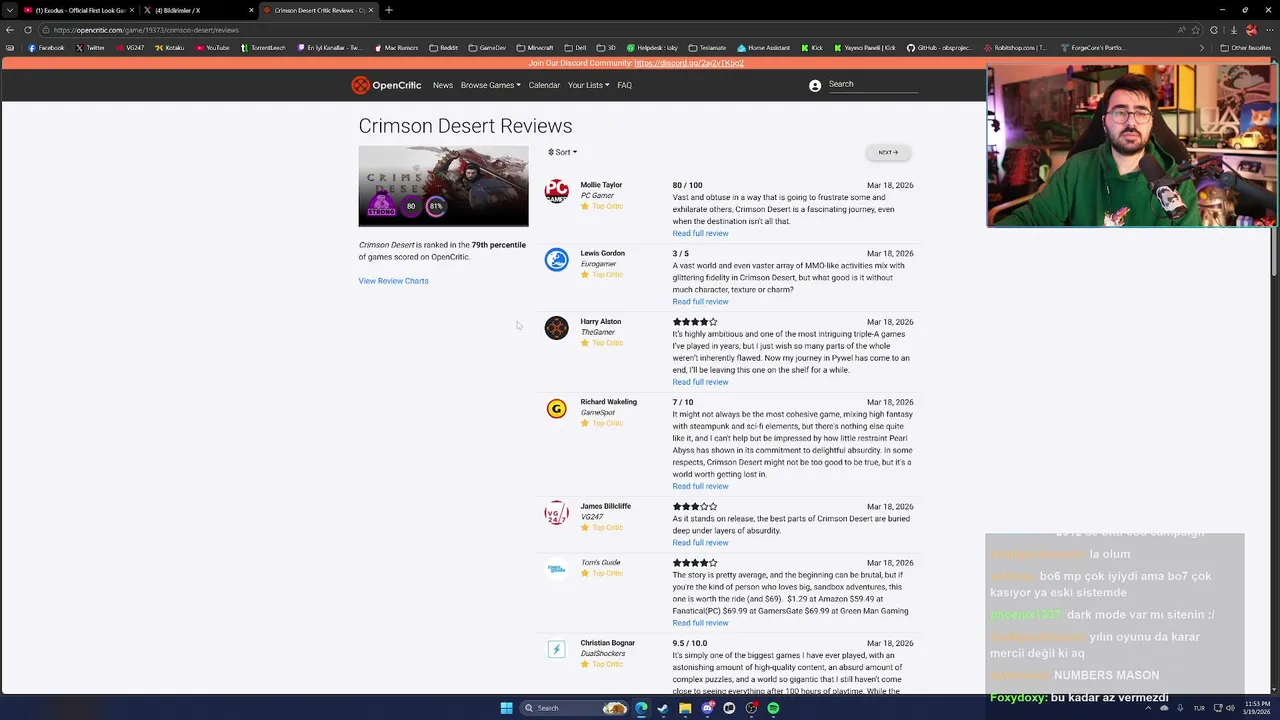
Task: Read full review by Harry Alston
Action: 700,382
